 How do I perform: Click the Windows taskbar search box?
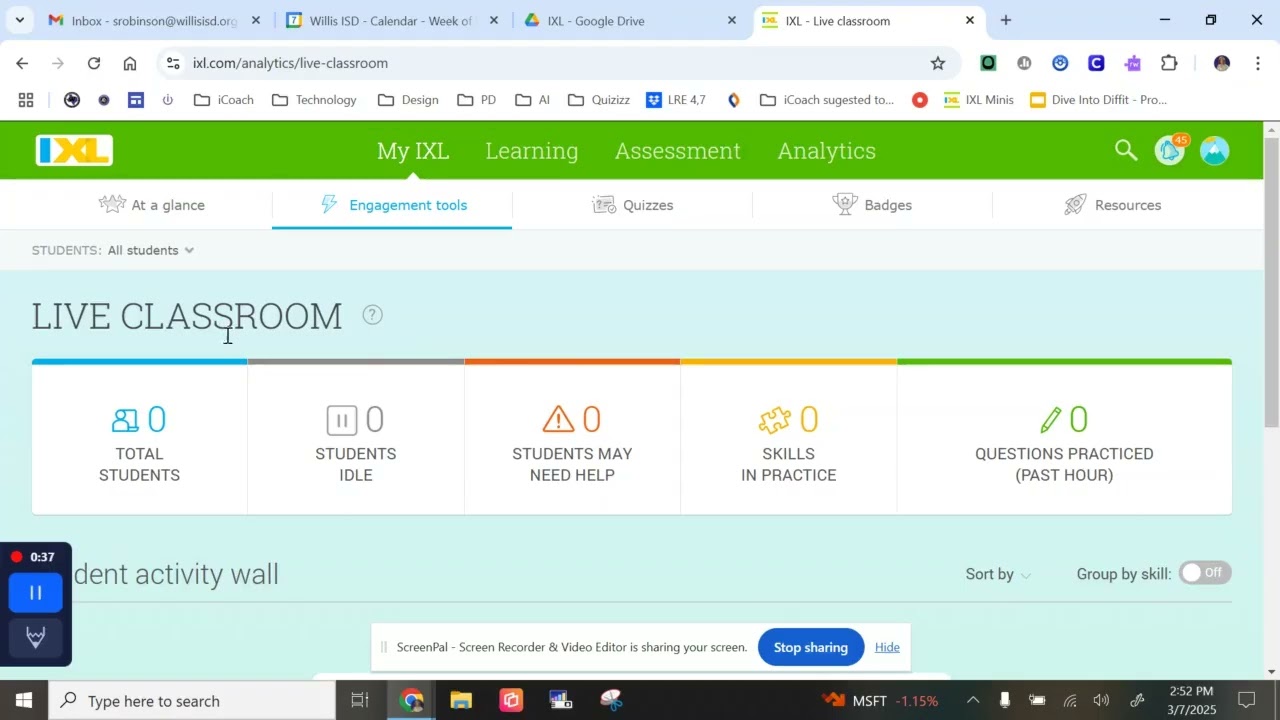192,700
